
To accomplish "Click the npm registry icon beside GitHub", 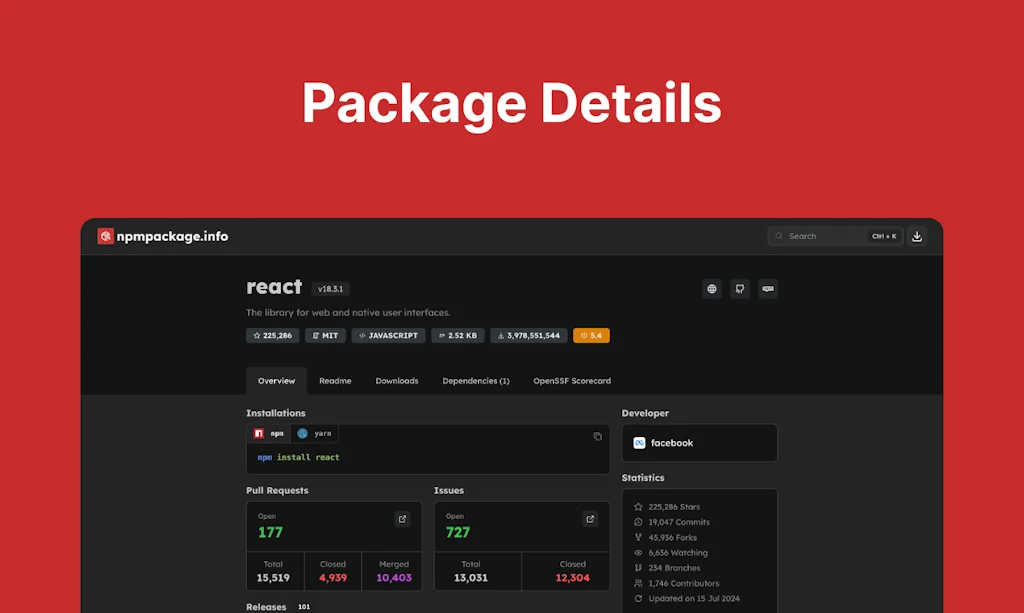I will pos(768,289).
